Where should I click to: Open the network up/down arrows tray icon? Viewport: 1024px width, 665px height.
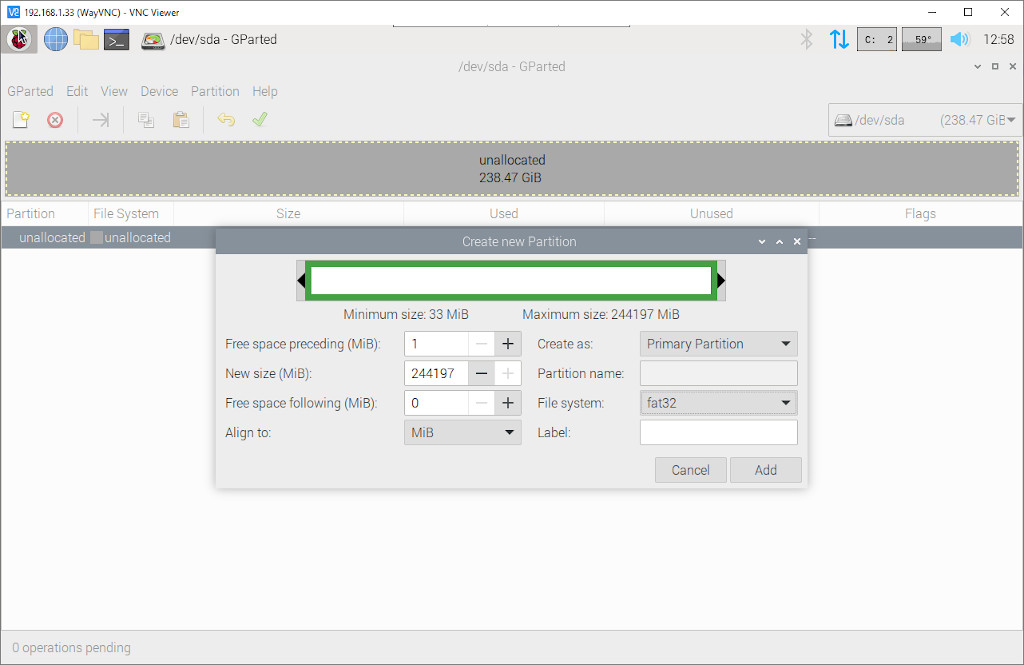(x=839, y=39)
